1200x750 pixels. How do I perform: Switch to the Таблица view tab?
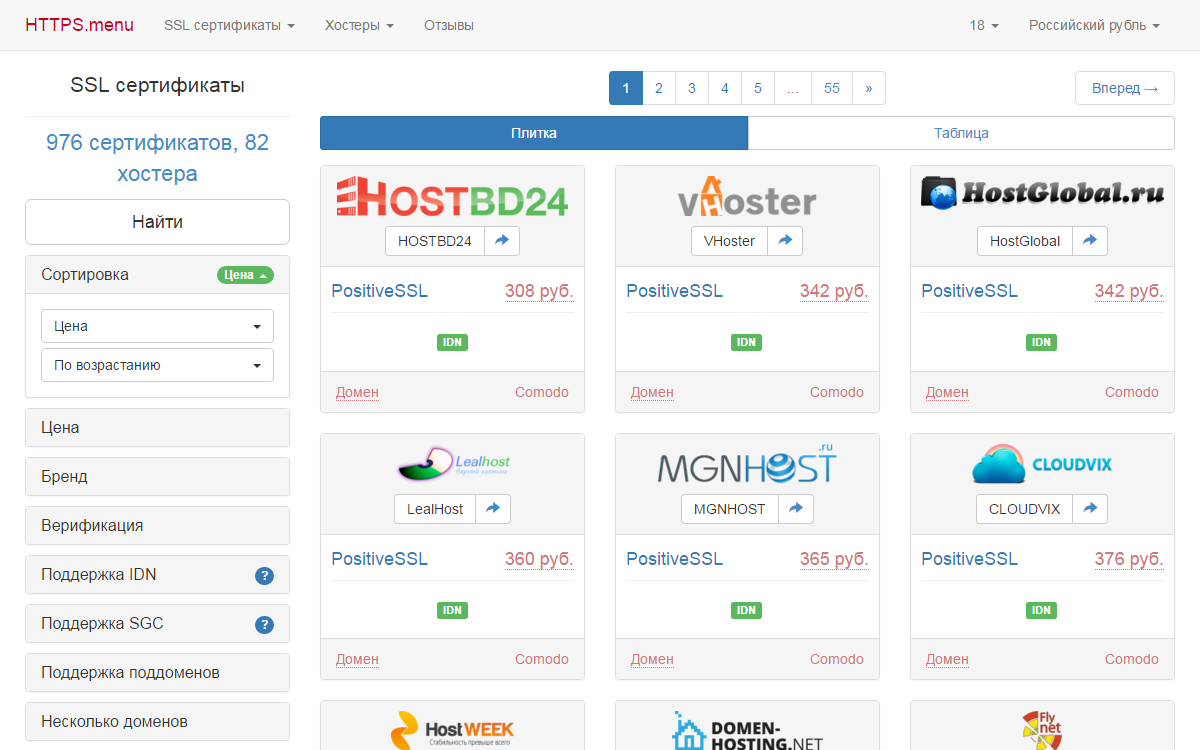(961, 133)
